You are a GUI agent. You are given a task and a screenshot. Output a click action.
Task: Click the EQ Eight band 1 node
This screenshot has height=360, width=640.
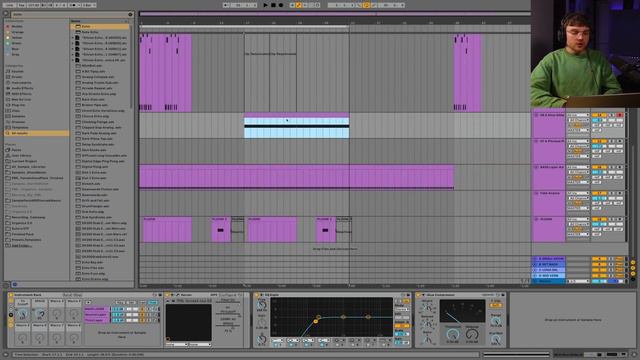click(316, 322)
